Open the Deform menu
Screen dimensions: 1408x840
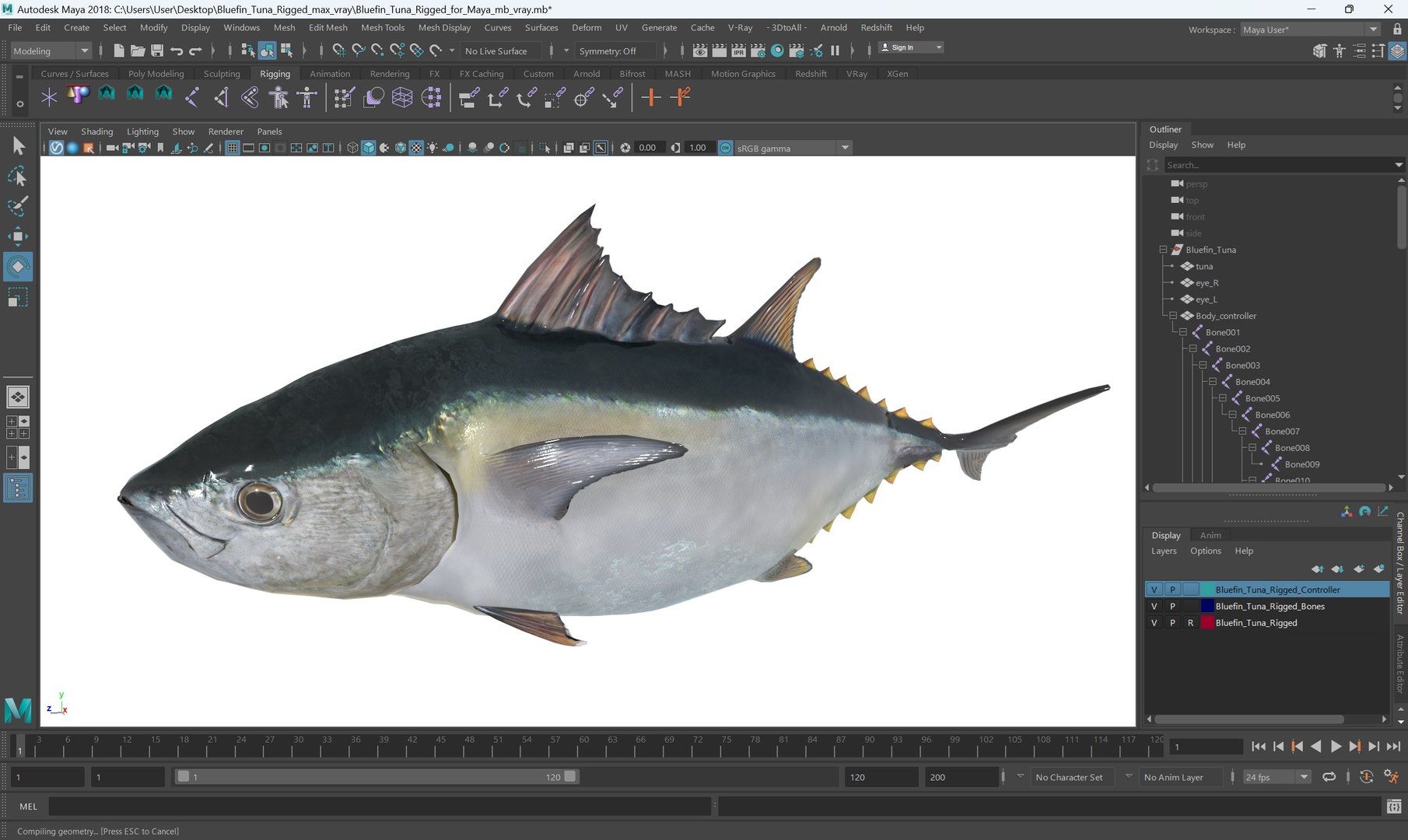click(587, 27)
